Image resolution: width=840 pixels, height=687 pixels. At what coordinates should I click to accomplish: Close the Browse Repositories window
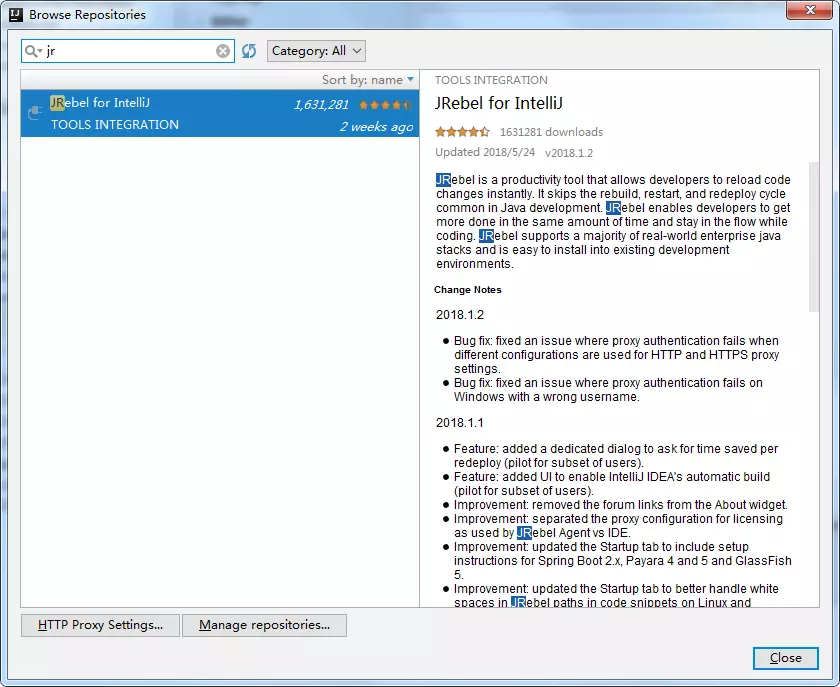809,10
